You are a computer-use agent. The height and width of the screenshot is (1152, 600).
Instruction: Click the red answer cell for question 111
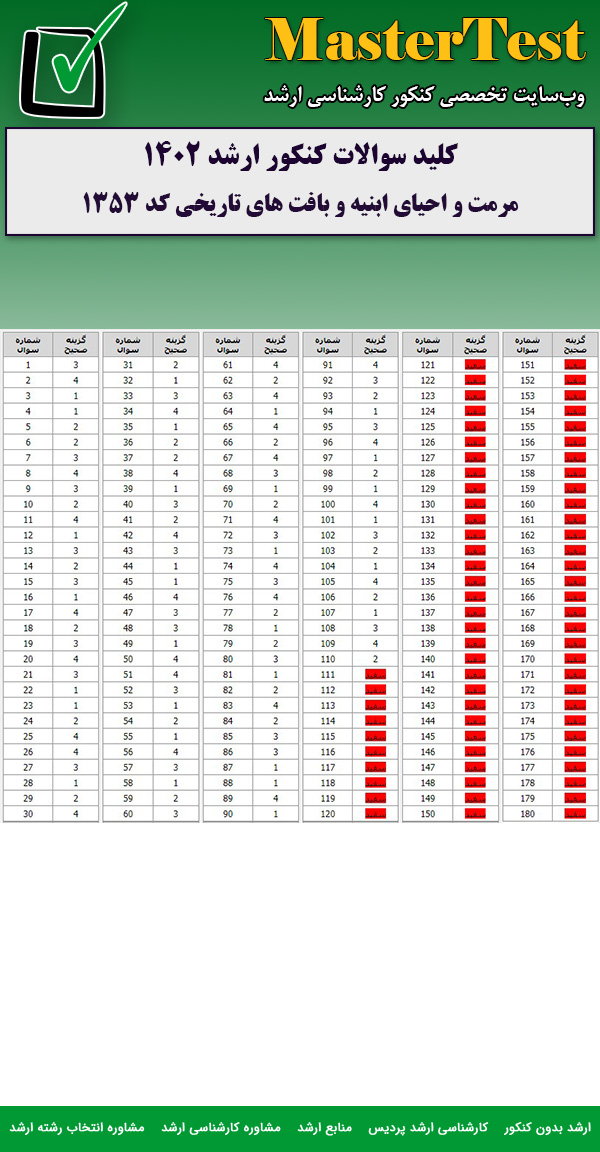coord(375,675)
